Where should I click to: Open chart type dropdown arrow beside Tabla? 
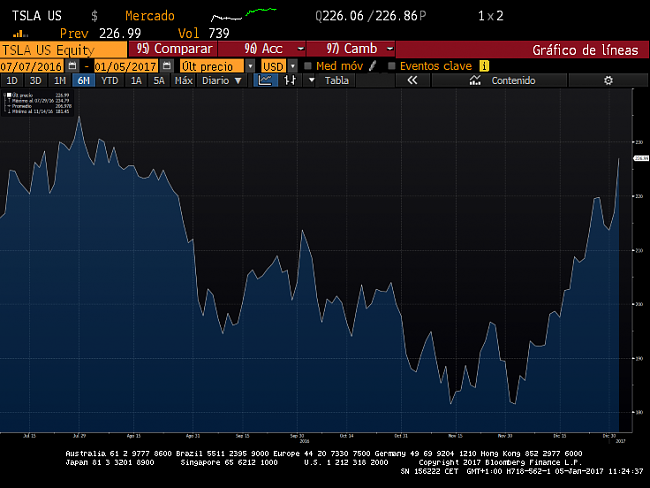311,80
